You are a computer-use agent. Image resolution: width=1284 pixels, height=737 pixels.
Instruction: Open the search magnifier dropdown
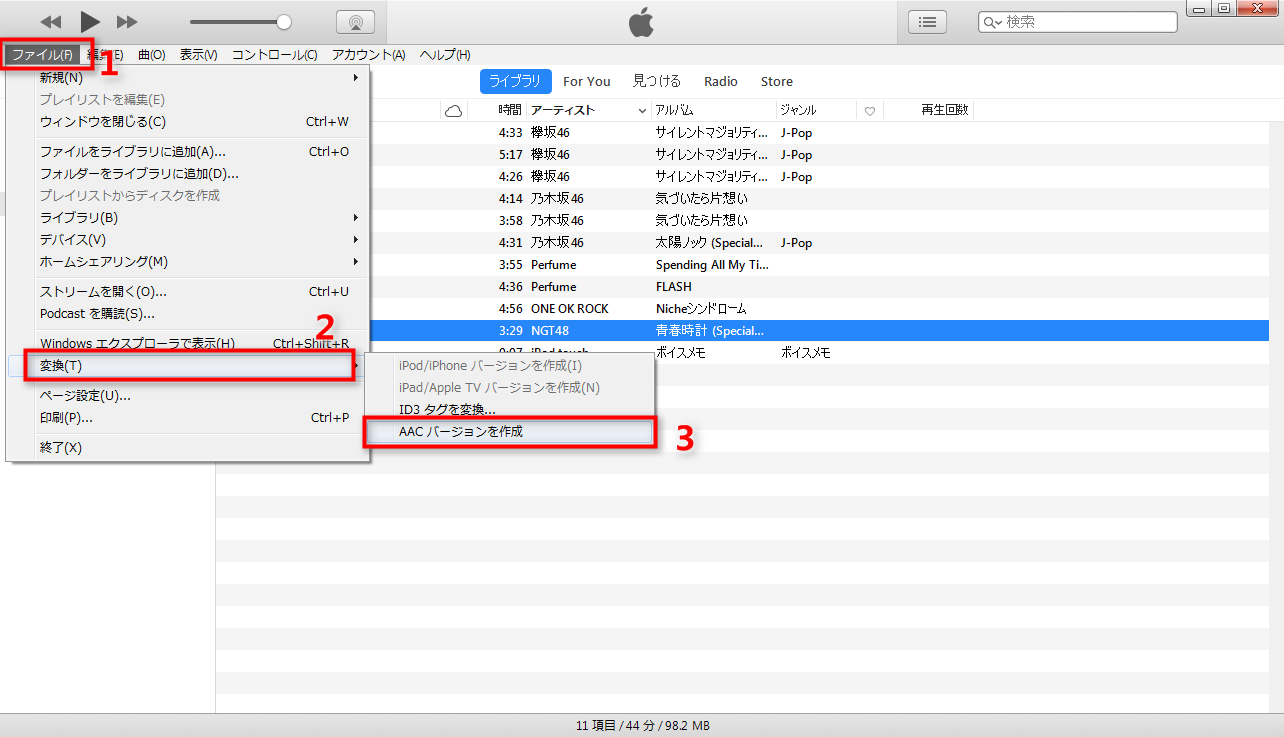pyautogui.click(x=992, y=22)
